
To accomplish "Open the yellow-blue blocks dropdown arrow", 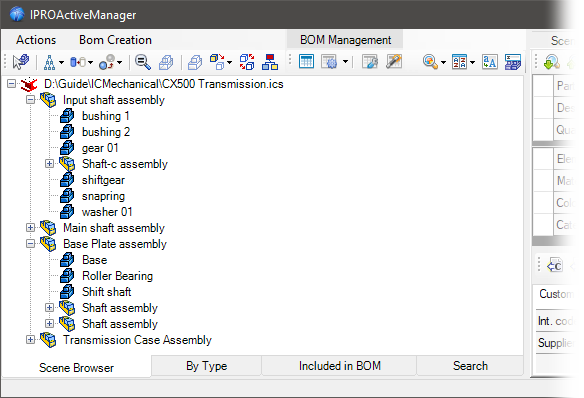I will [229, 62].
